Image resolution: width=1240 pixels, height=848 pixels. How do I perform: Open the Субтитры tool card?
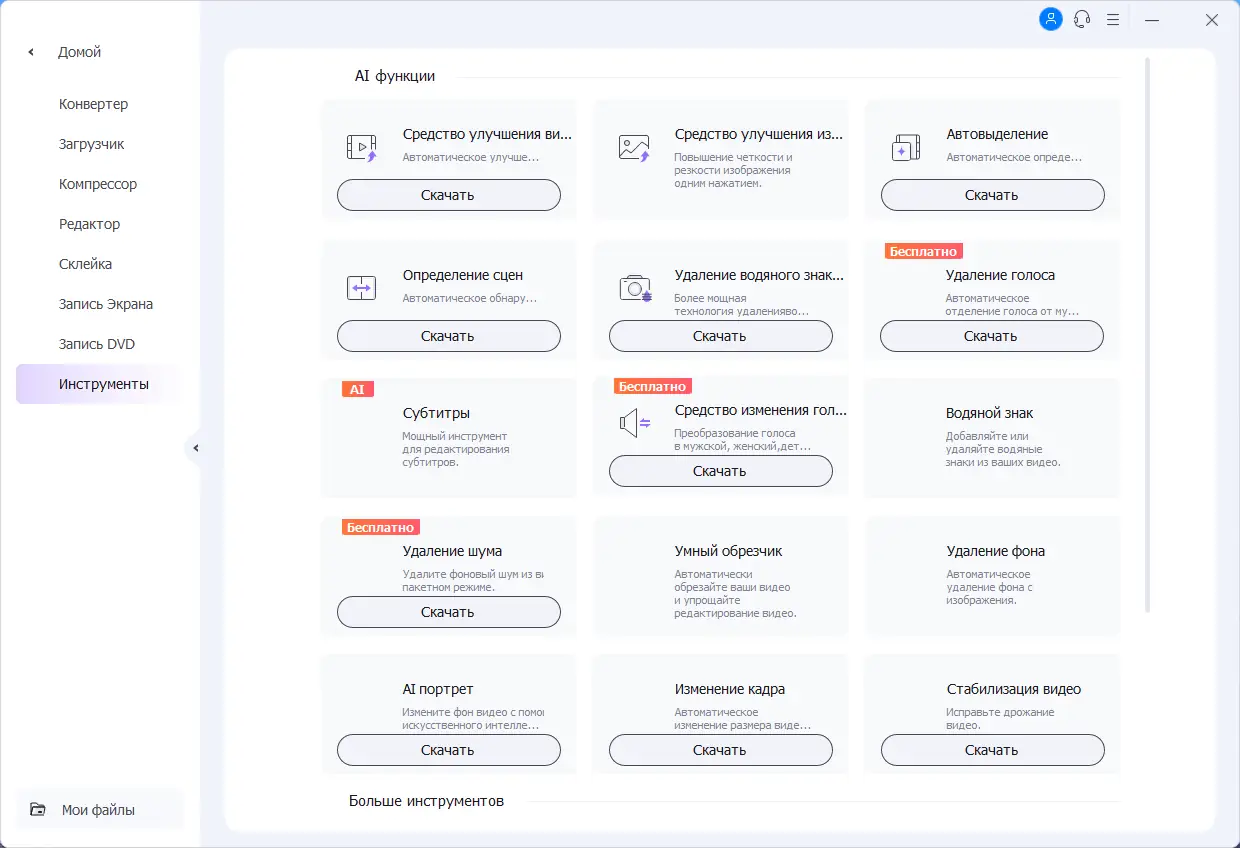tap(448, 437)
